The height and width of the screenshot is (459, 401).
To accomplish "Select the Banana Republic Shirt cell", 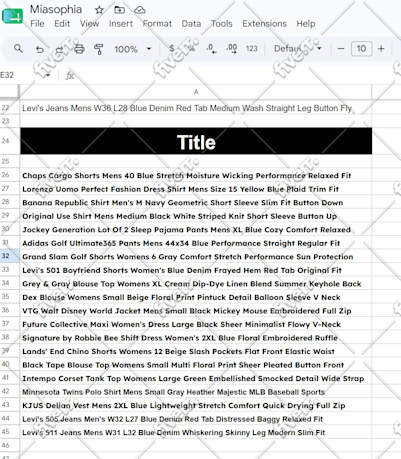I will [x=196, y=203].
